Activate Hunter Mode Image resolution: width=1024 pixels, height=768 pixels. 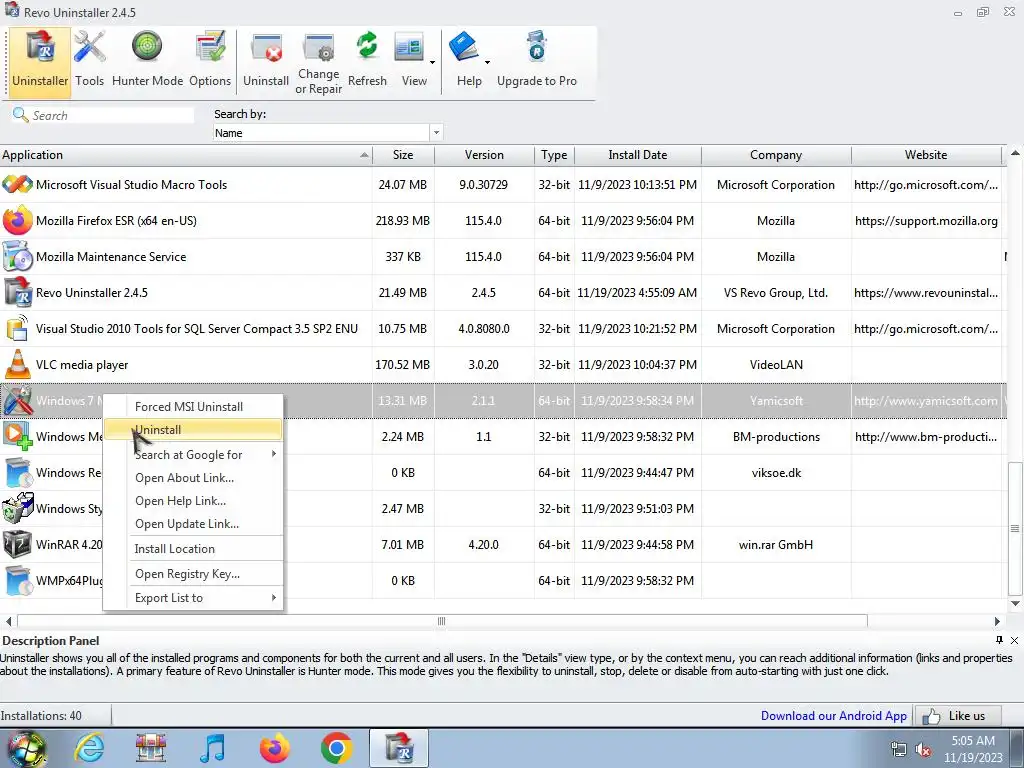147,61
